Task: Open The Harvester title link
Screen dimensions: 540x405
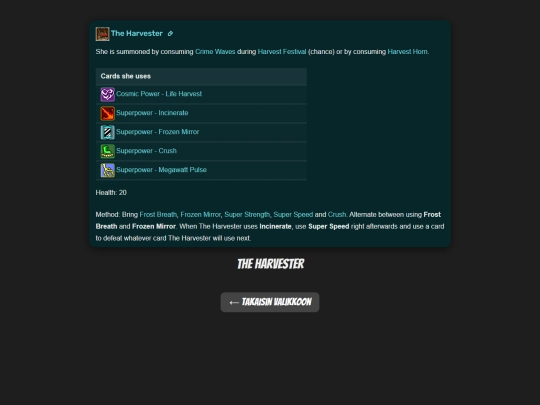Action: 137,33
